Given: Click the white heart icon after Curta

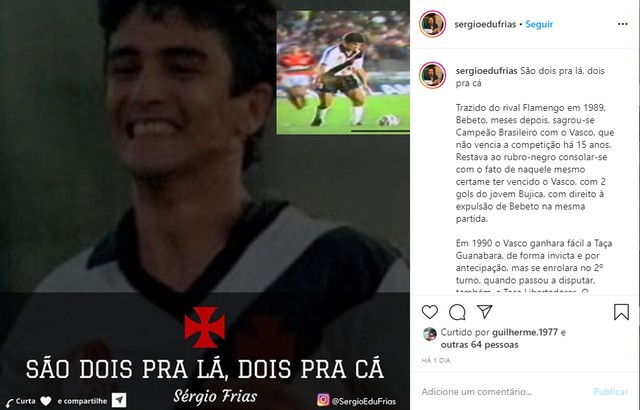Looking at the screenshot, I should click(46, 401).
